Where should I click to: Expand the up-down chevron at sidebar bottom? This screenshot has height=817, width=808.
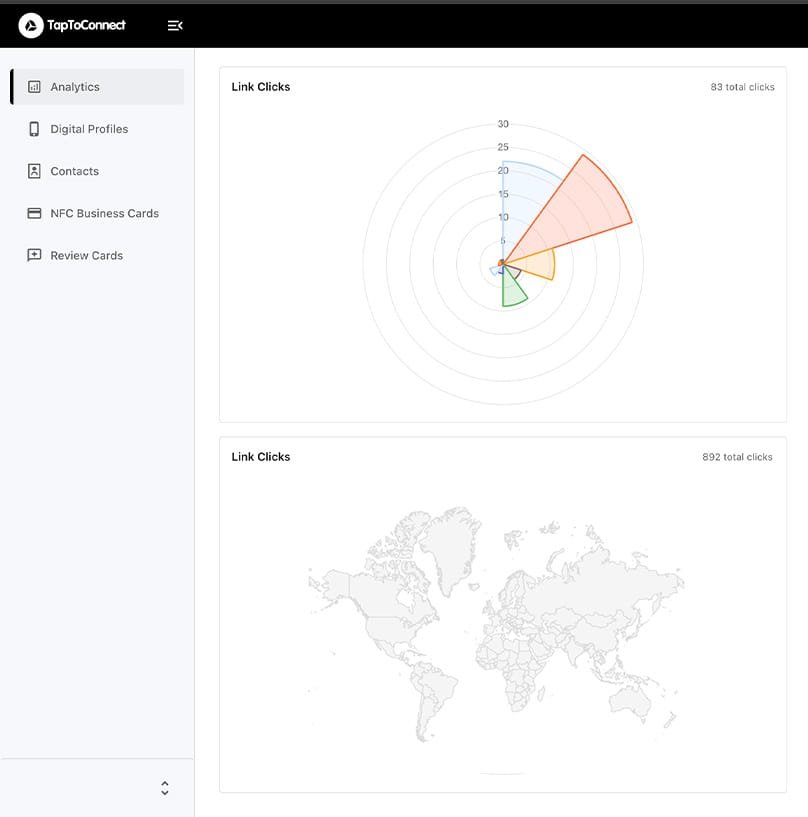pos(165,788)
